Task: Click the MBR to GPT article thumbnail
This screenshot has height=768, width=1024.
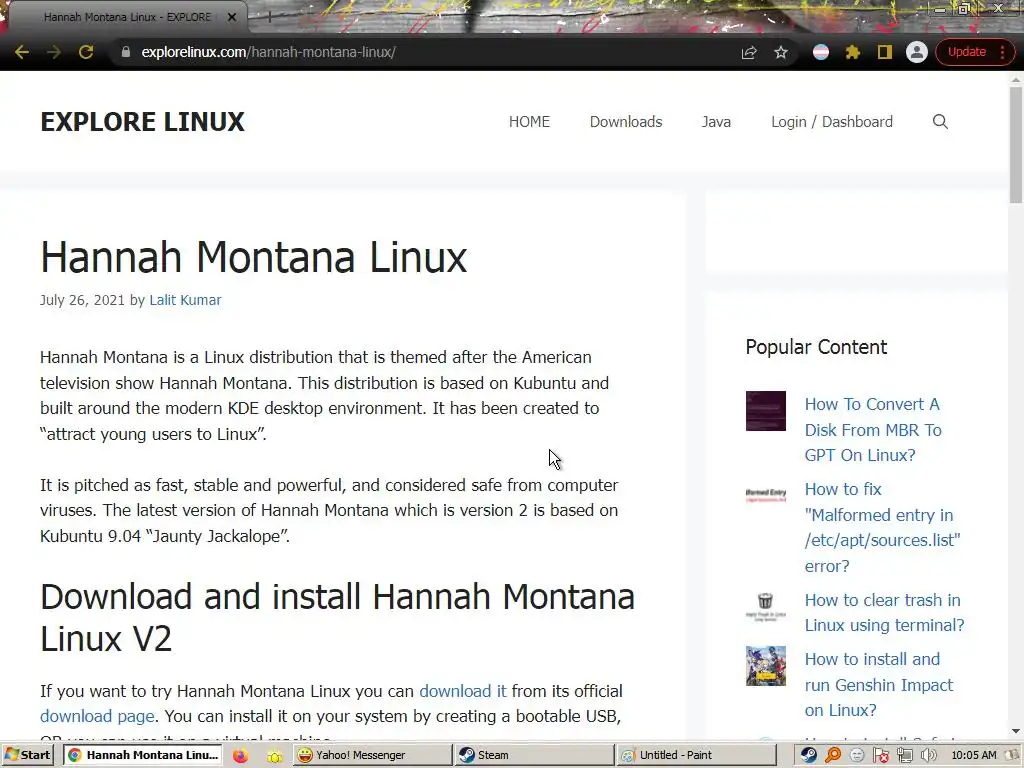Action: point(765,411)
